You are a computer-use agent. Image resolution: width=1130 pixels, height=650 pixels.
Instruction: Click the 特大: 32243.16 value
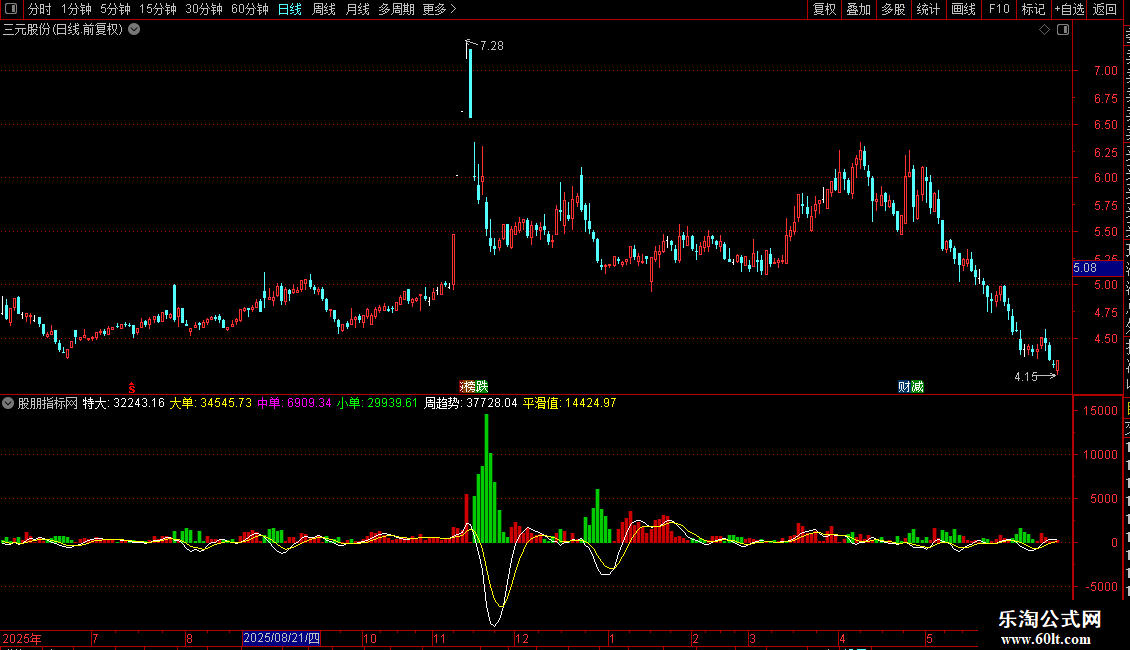pos(123,403)
